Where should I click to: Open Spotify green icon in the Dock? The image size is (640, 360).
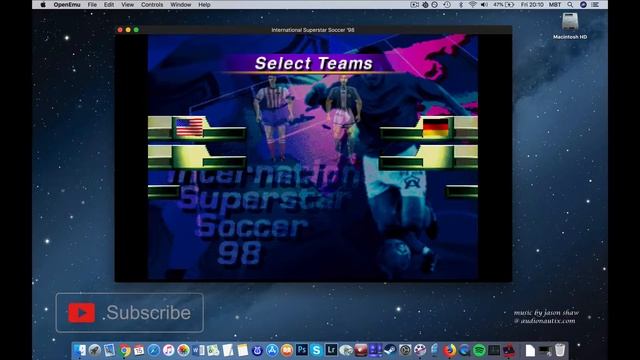point(479,350)
